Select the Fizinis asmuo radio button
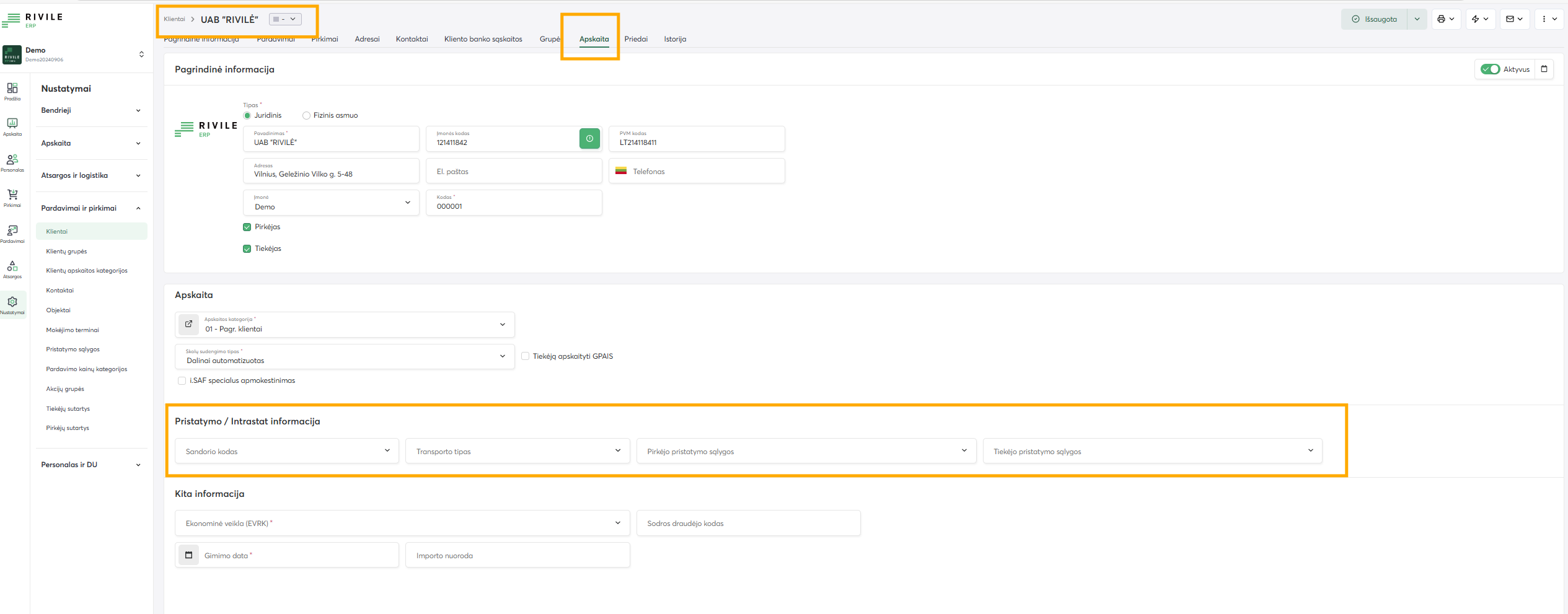The height and width of the screenshot is (614, 1568). coord(306,116)
